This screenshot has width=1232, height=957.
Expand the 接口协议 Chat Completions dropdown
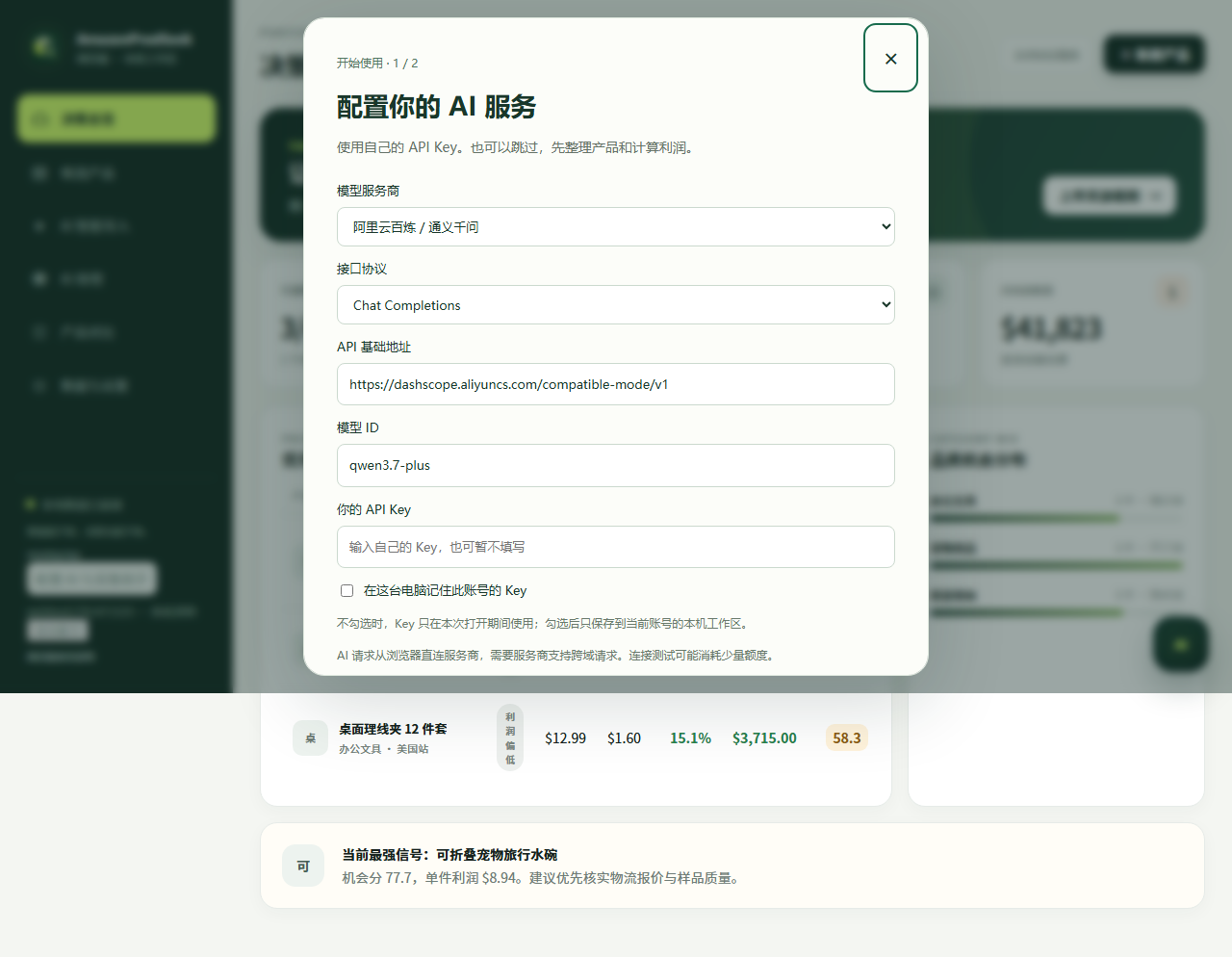(616, 305)
